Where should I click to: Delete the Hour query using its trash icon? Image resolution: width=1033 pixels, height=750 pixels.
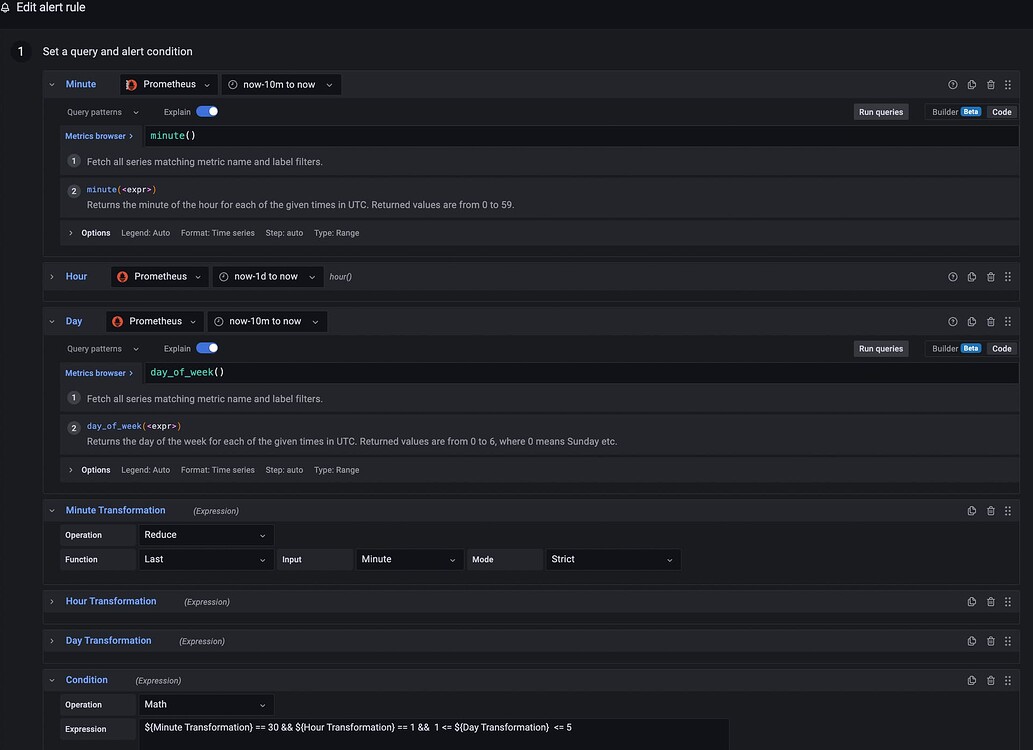990,276
